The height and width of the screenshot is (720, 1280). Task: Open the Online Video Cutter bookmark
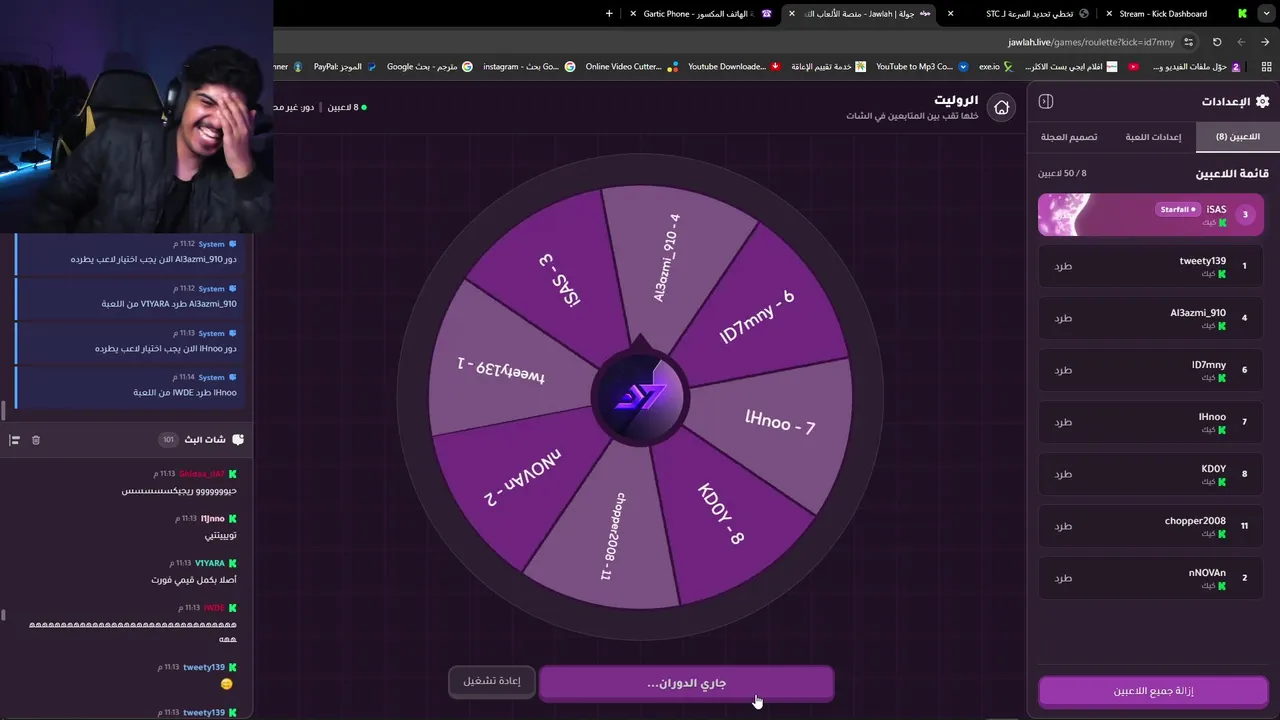pyautogui.click(x=631, y=67)
